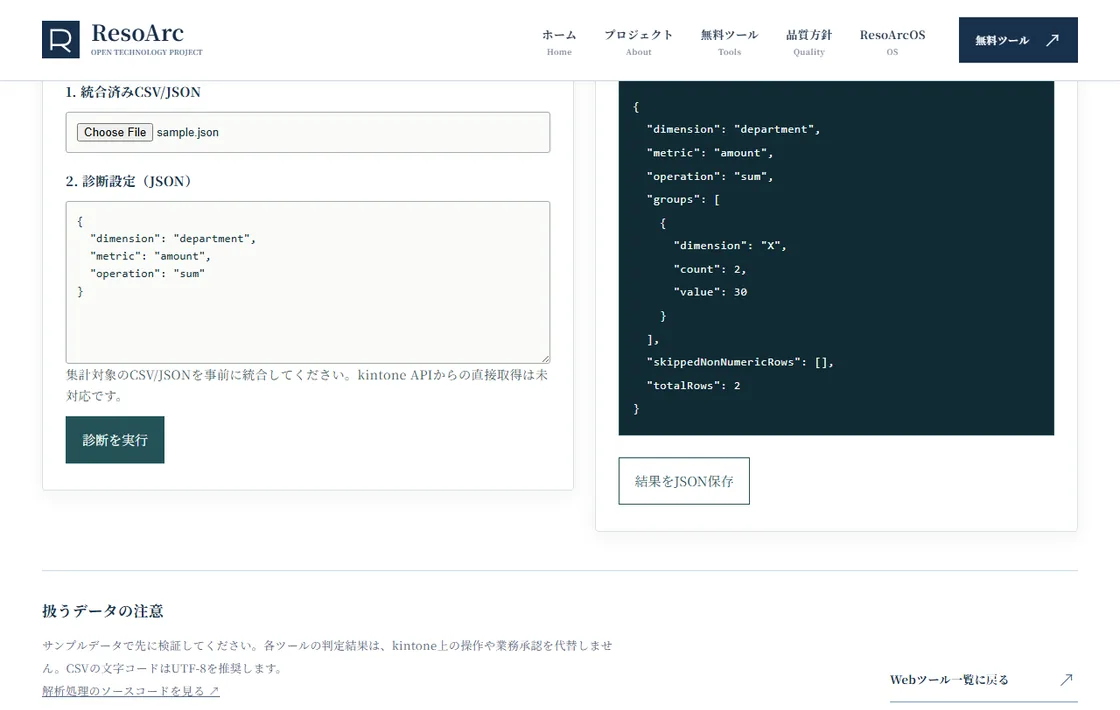1120x710 pixels.
Task: Open 解析処理のソースコードを見る link
Action: click(x=131, y=691)
